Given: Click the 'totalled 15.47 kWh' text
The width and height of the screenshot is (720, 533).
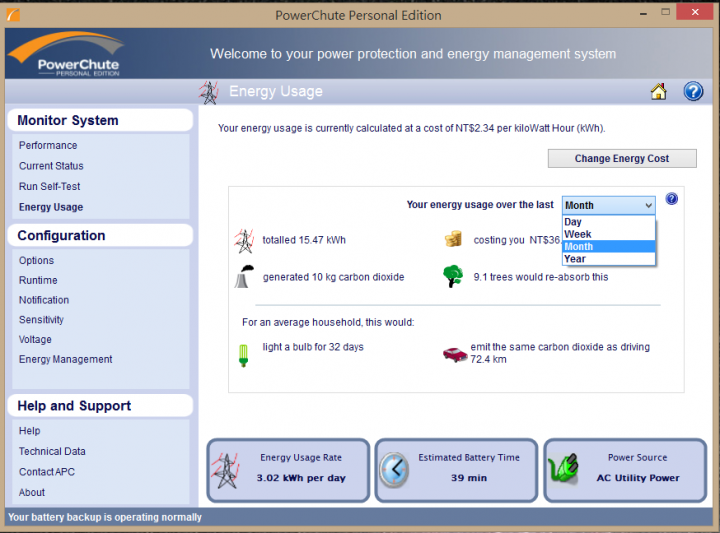Looking at the screenshot, I should [x=304, y=240].
